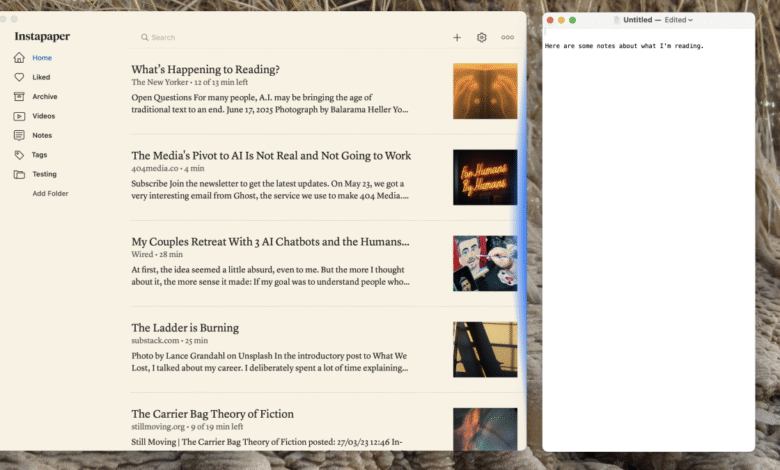Click the excerpt beginning 'Open Questions For many people'
The width and height of the screenshot is (780, 470).
[x=270, y=103]
